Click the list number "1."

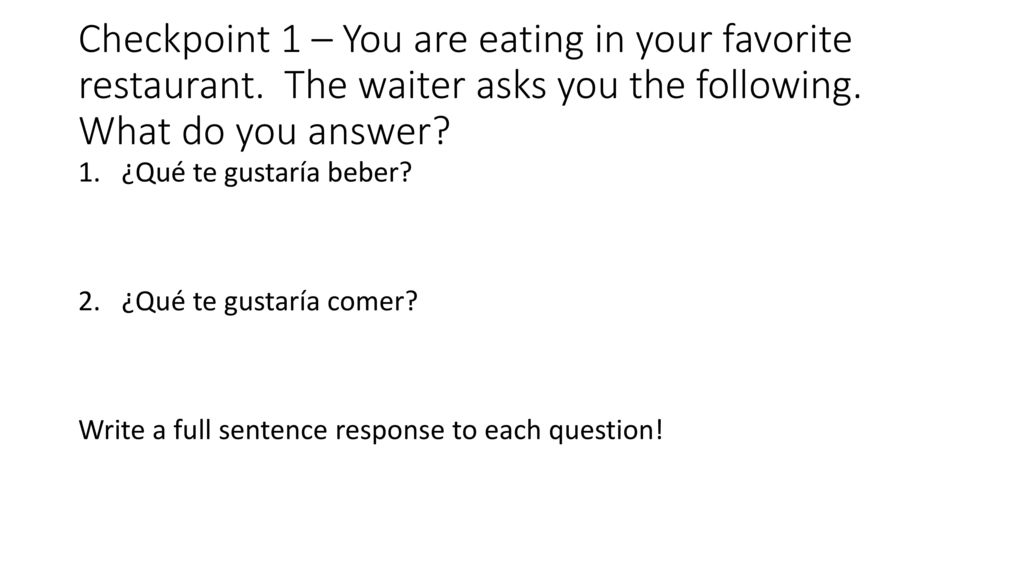[x=89, y=172]
